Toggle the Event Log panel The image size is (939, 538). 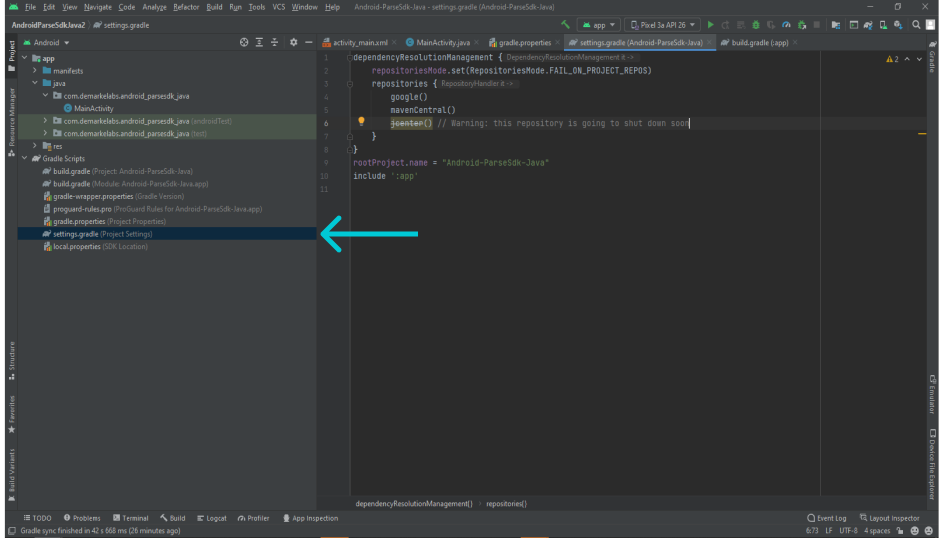(x=826, y=518)
